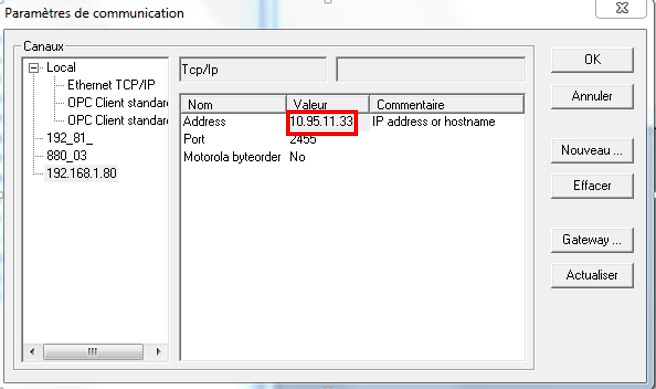Click the Port value field
The image size is (656, 389).
click(x=303, y=140)
